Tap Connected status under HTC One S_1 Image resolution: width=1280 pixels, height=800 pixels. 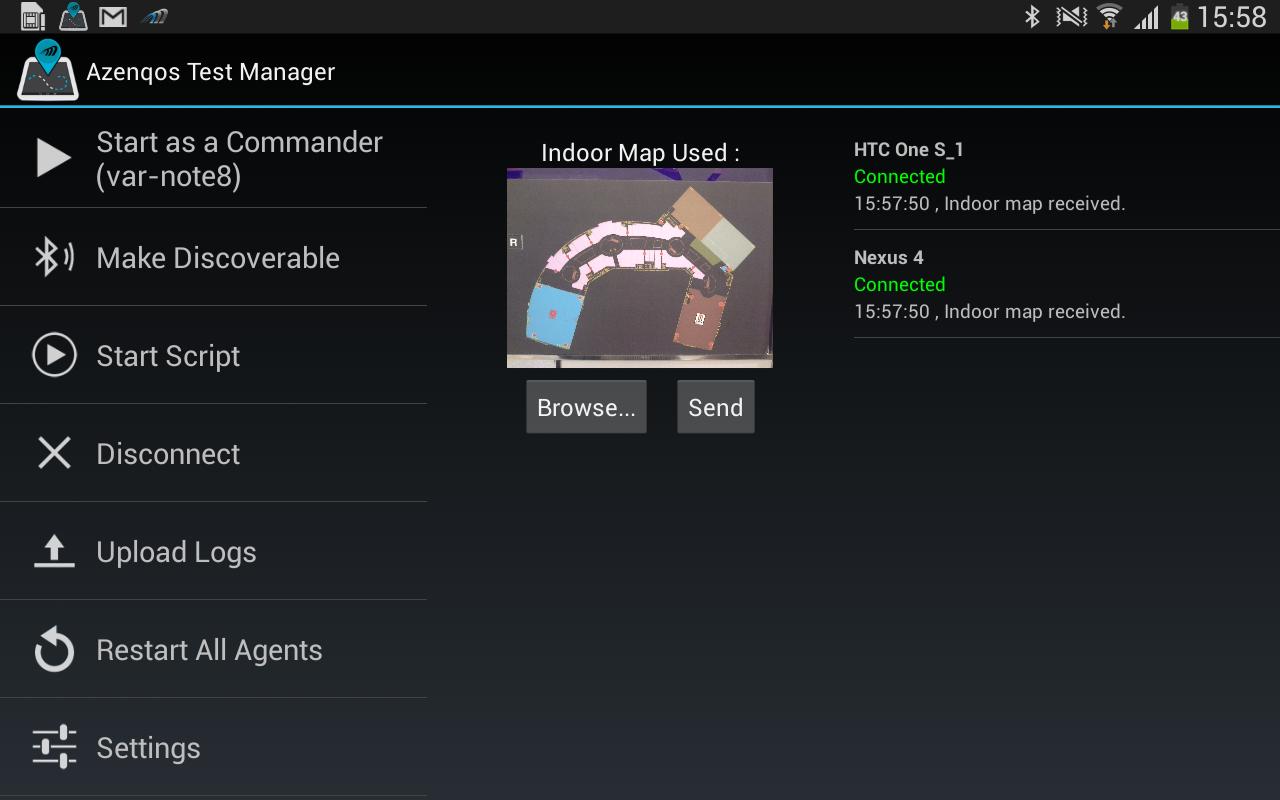pyautogui.click(x=899, y=176)
